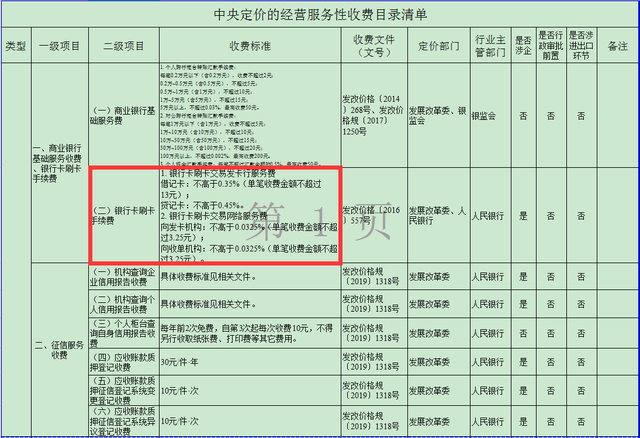This screenshot has width=640, height=438.
Task: Select the 是否涉企 column header
Action: tap(523, 45)
